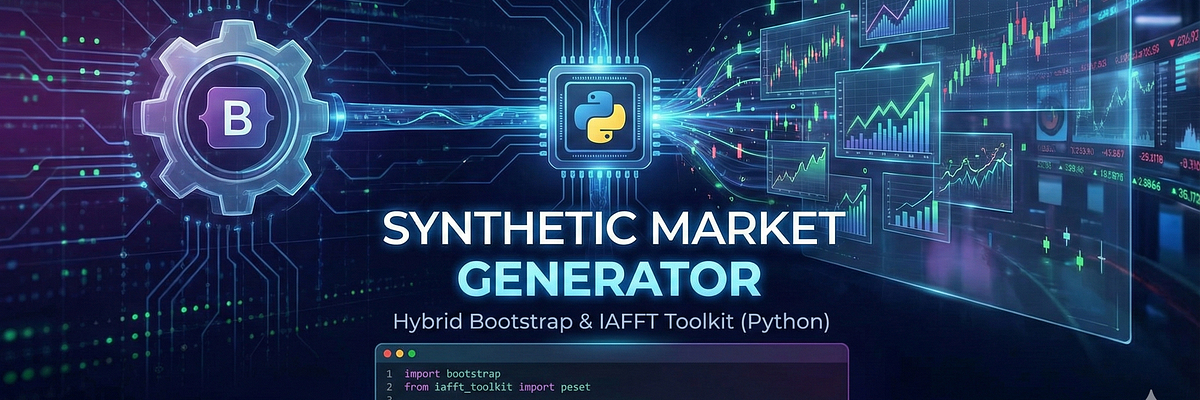Click the green dot on code window
Viewport: 1200px width, 400px height.
(411, 354)
